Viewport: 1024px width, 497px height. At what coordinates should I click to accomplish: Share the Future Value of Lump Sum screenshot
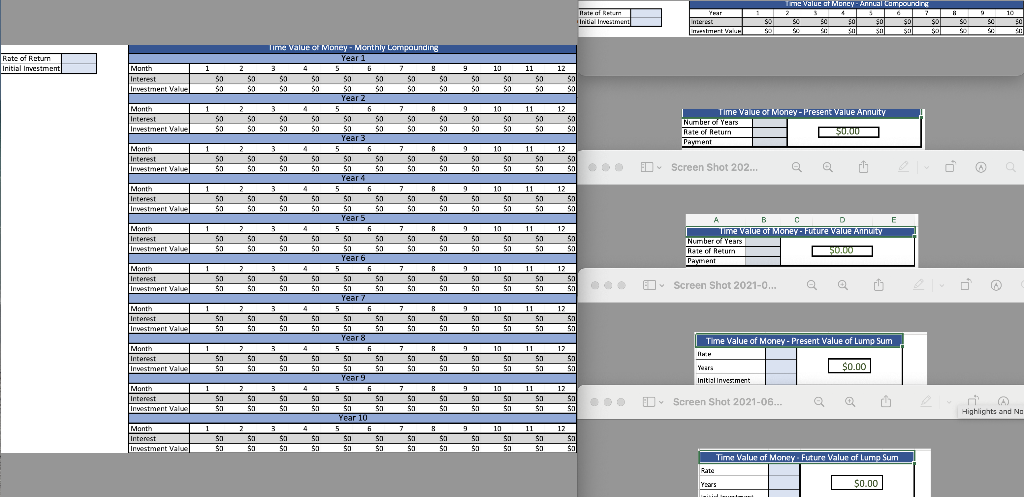[886, 401]
